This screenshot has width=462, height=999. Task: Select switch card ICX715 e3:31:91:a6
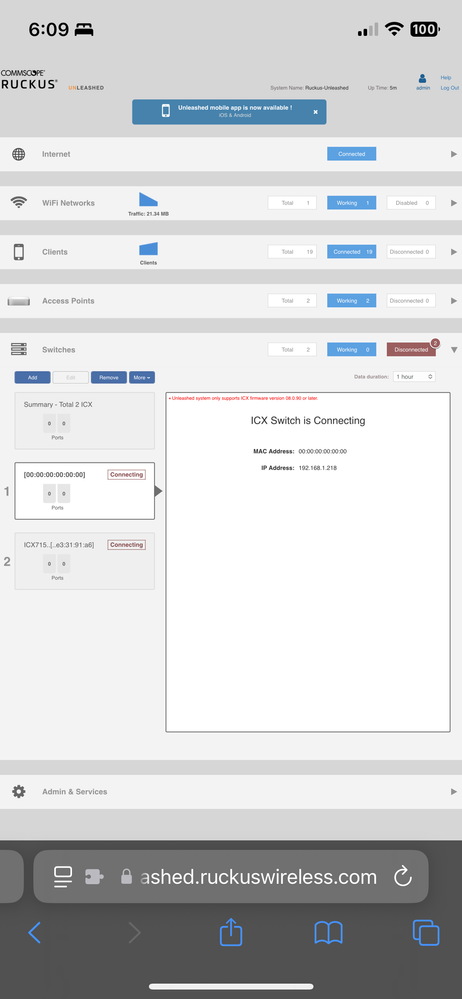(x=85, y=561)
